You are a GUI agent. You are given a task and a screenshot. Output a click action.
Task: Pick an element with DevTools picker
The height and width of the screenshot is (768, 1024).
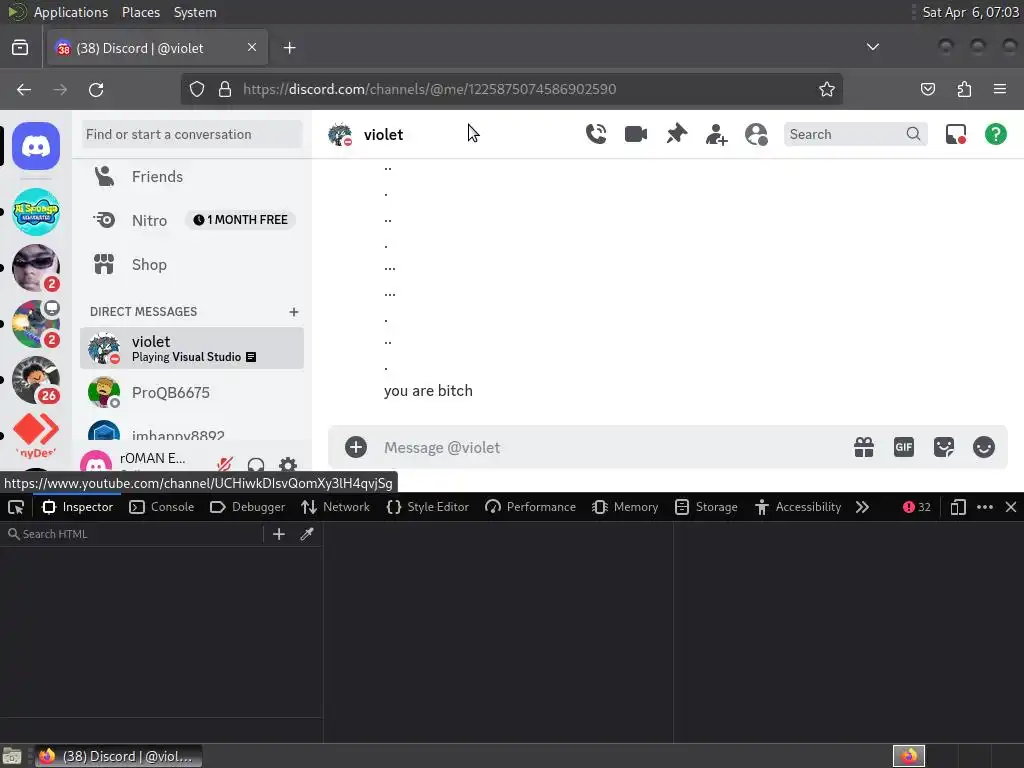point(16,507)
